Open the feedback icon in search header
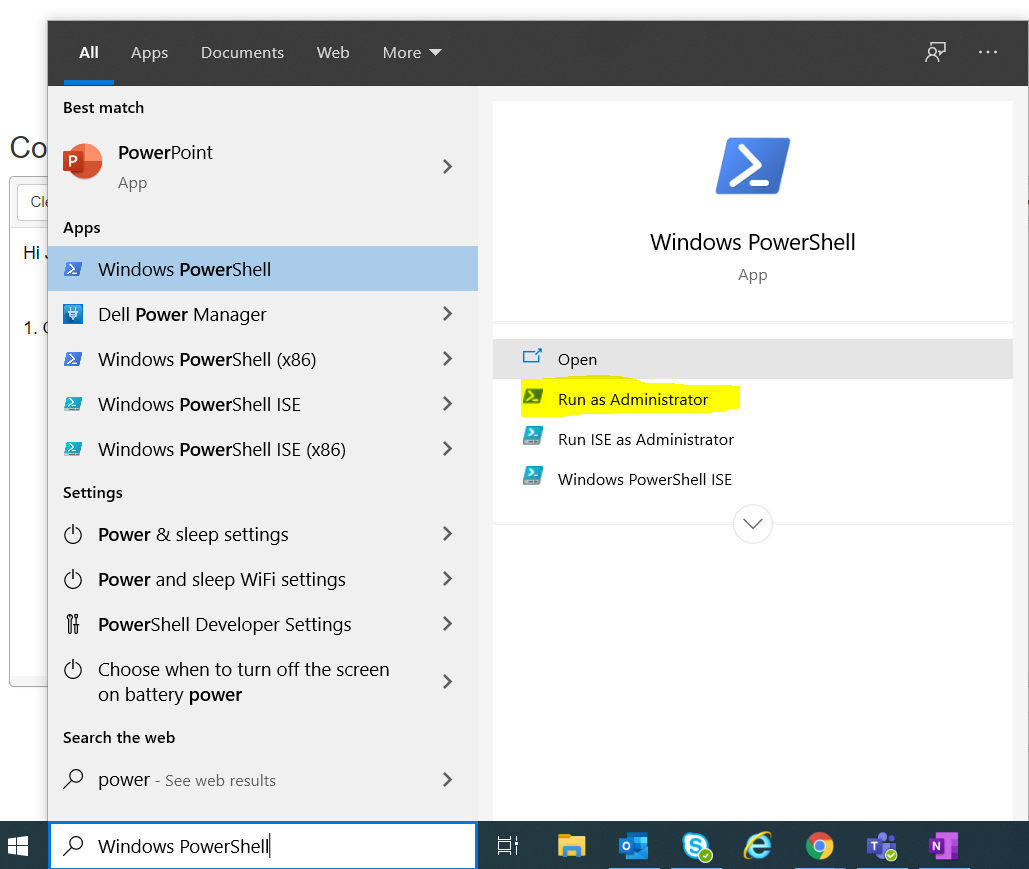Viewport: 1029px width, 869px height. pos(935,53)
